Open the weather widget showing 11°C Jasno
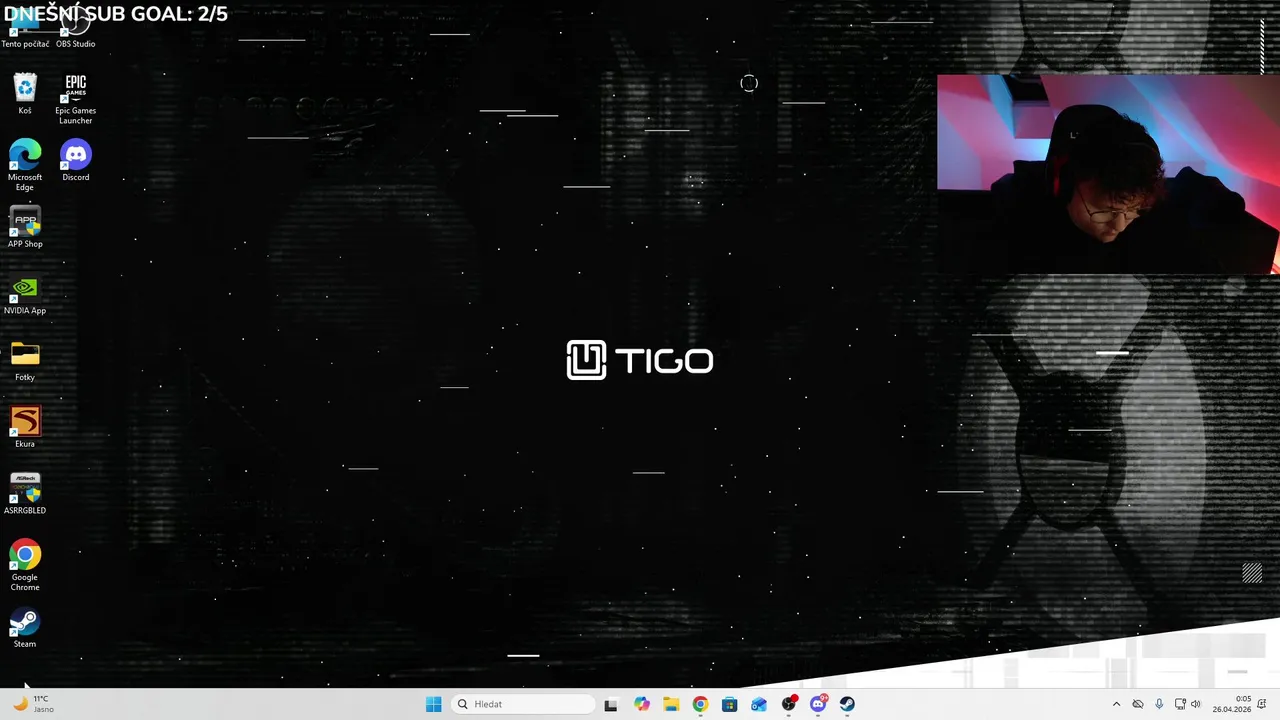This screenshot has width=1280, height=720. (32, 704)
